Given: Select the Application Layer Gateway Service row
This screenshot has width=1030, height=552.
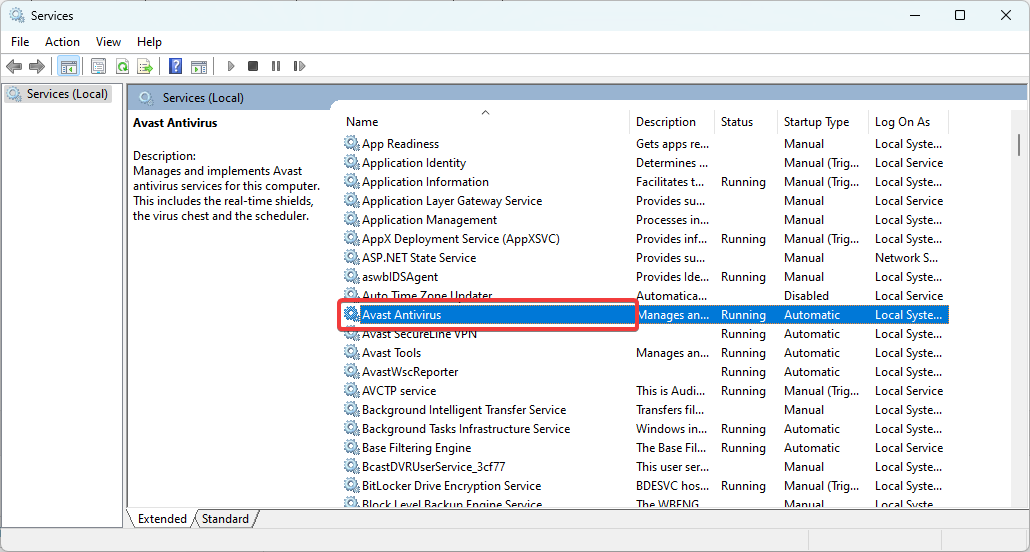Looking at the screenshot, I should (646, 200).
